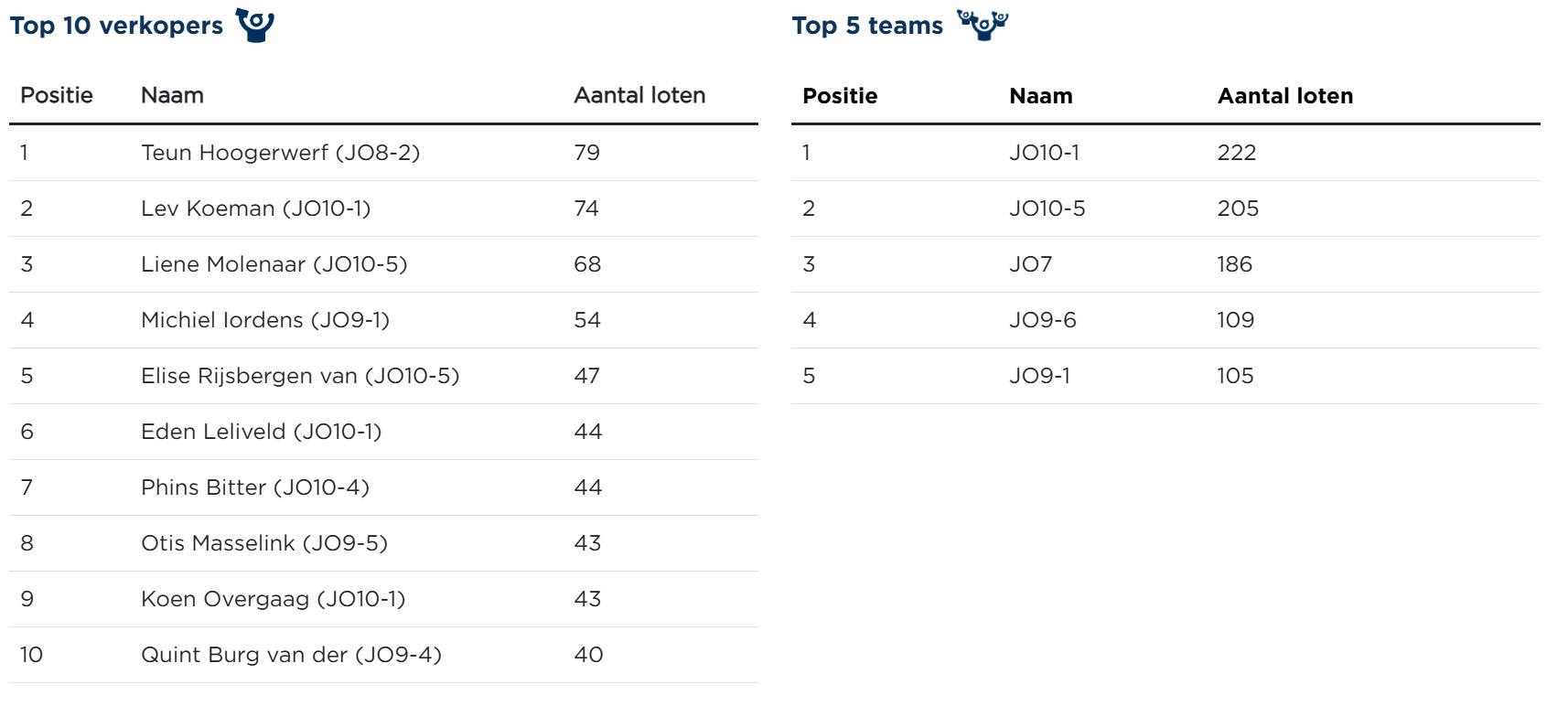Click Michiel Iordens (JO9-1) name
Image resolution: width=1568 pixels, height=706 pixels.
tap(264, 320)
